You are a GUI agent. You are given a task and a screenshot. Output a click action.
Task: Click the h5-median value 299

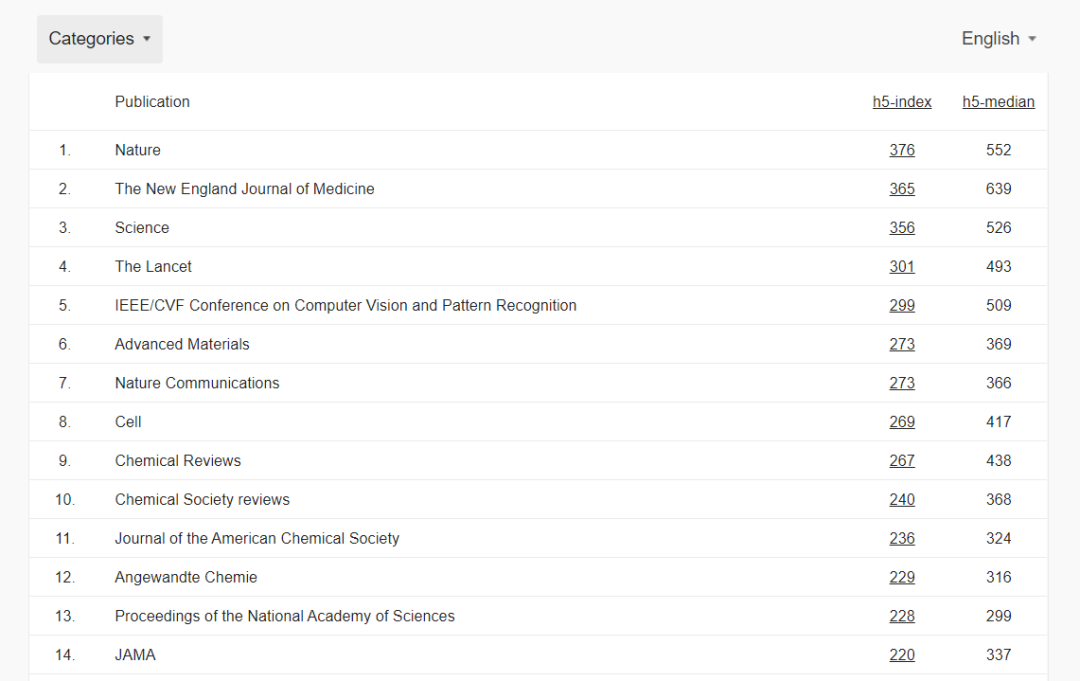(x=998, y=616)
